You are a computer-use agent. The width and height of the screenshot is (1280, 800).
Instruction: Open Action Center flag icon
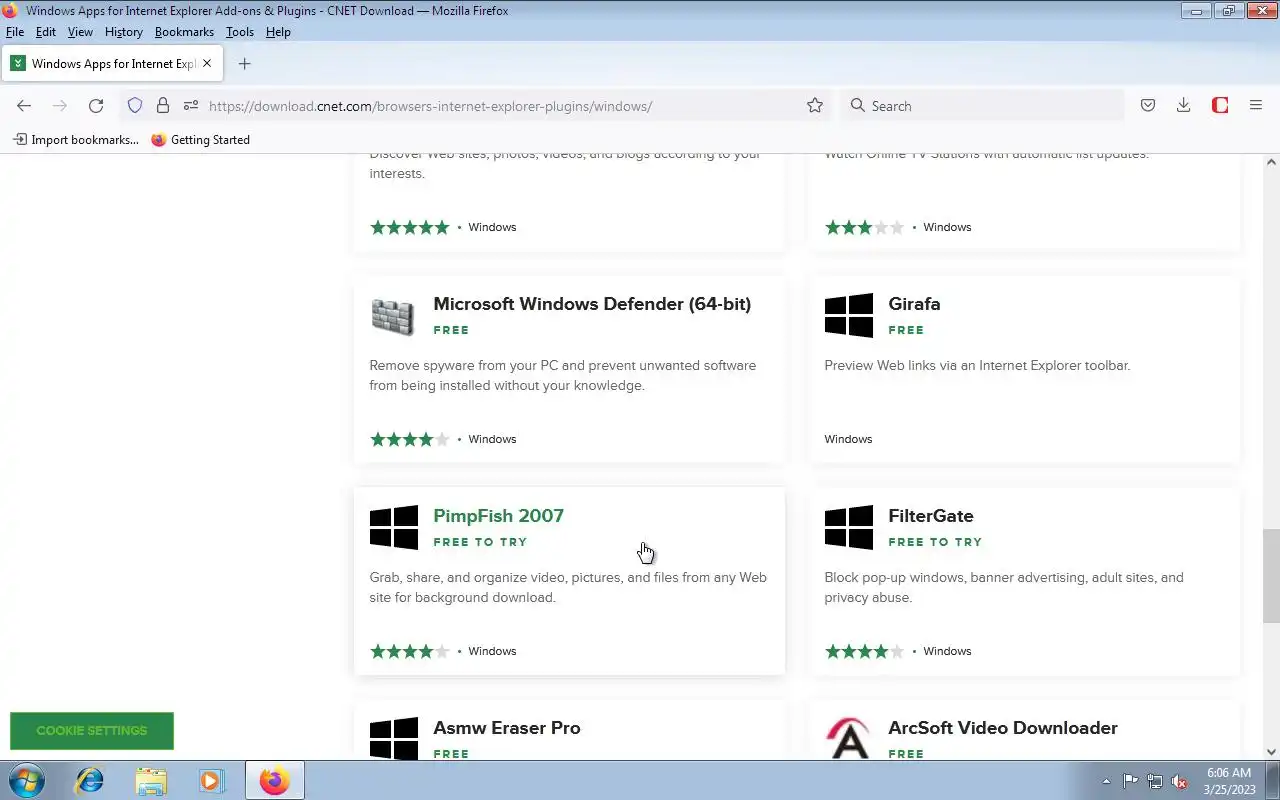(x=1130, y=781)
